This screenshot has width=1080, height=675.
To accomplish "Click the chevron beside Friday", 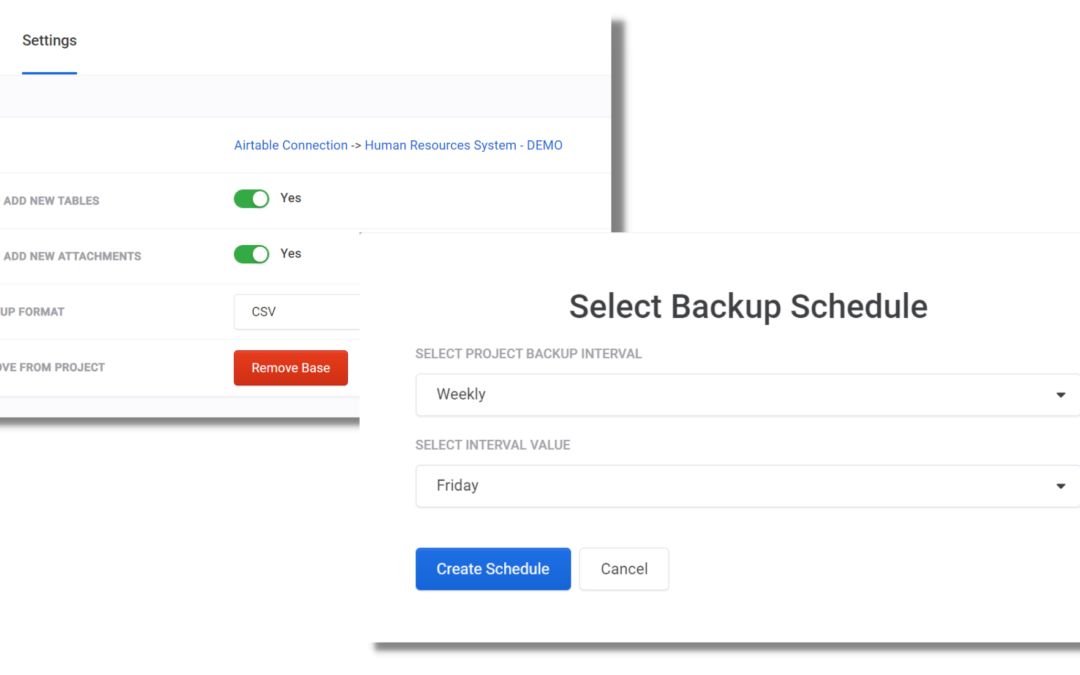I will [x=1060, y=485].
